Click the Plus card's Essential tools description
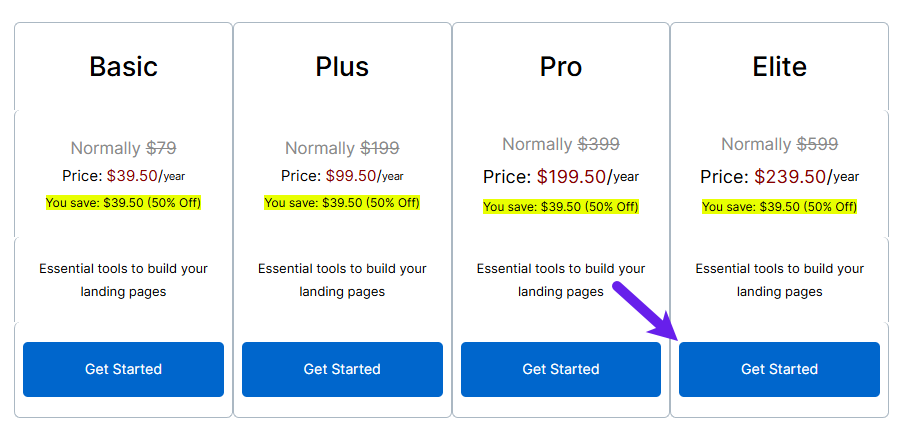The height and width of the screenshot is (436, 902). [x=342, y=280]
